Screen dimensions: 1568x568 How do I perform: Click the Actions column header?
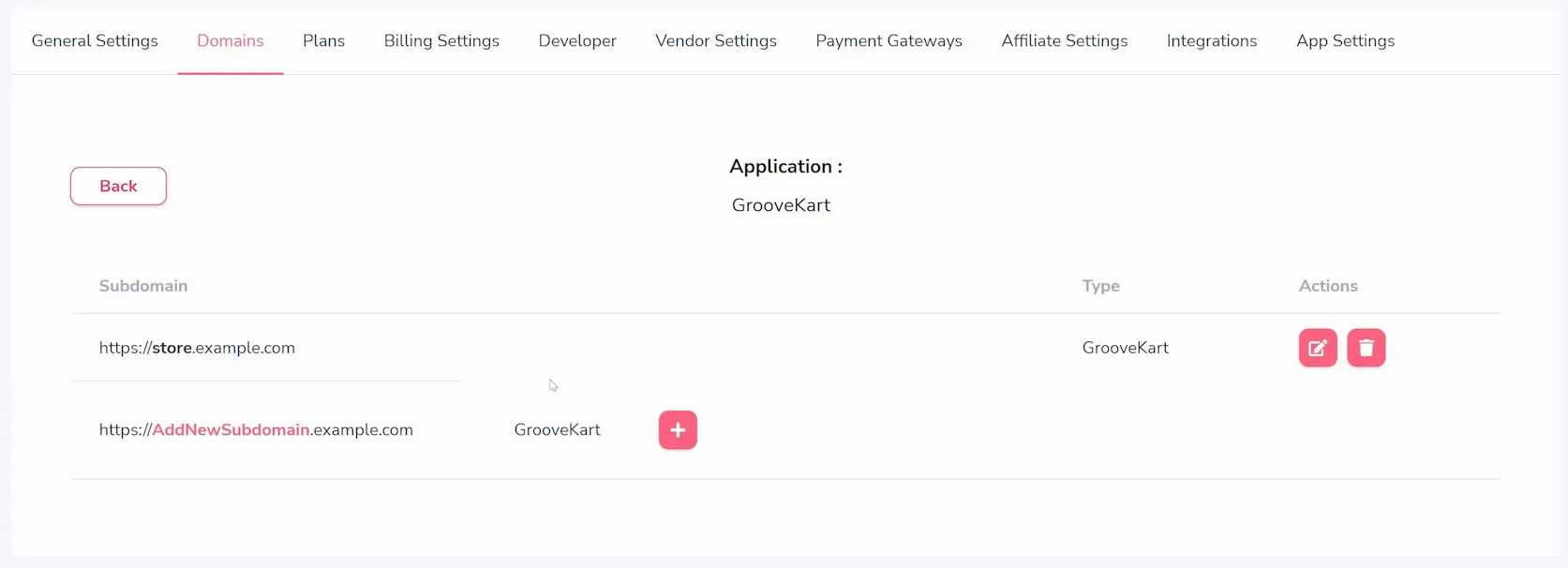click(x=1328, y=286)
